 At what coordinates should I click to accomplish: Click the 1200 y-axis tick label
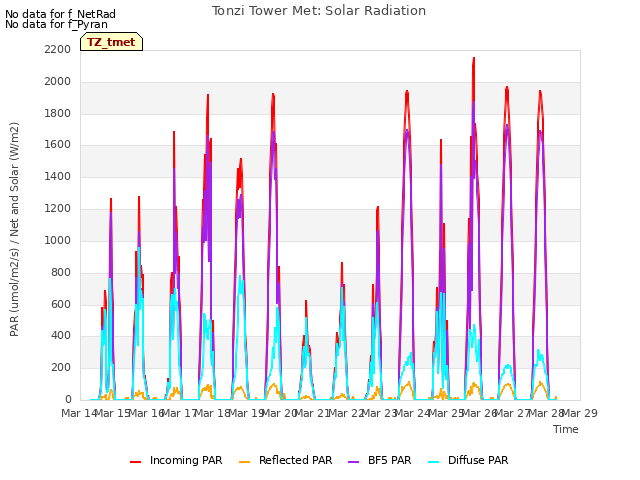(58, 208)
